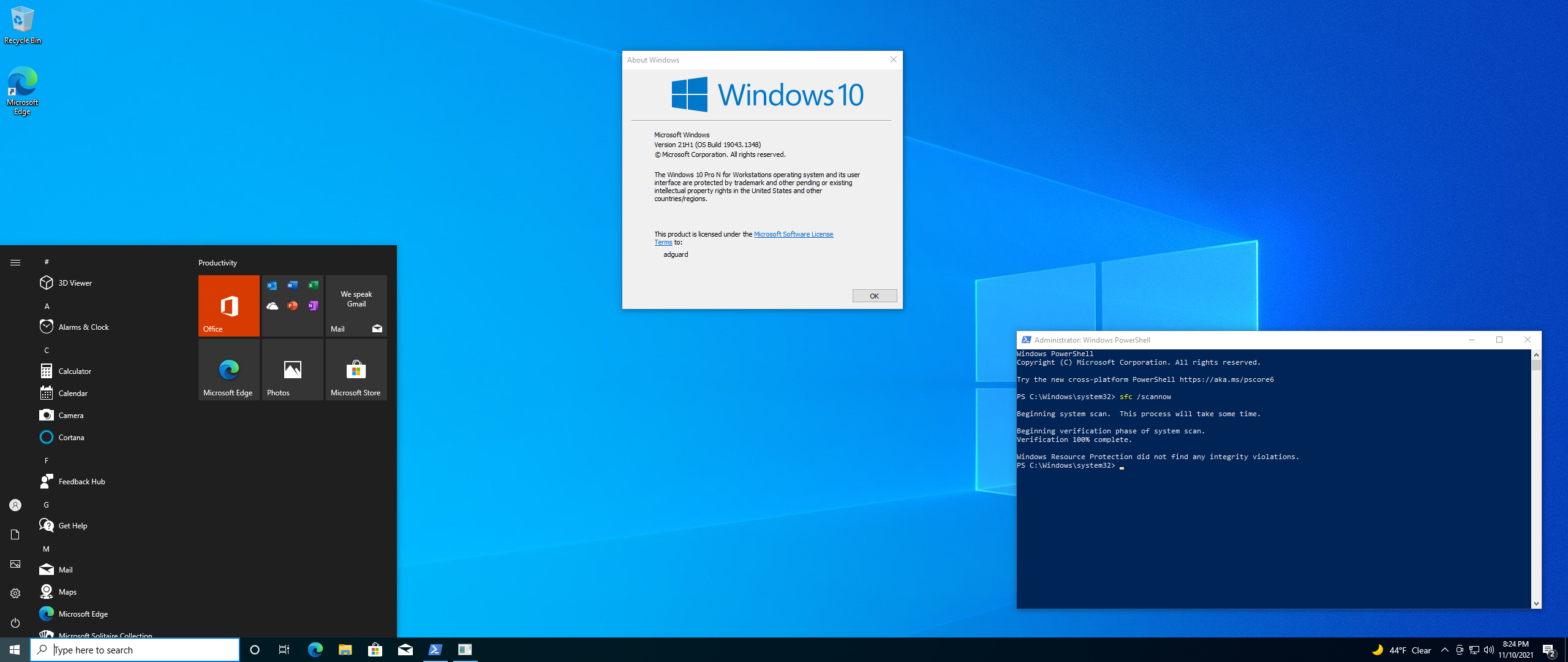Screen dimensions: 1568x662
Task: Open OneDrive in Office folder tile
Action: click(x=272, y=306)
